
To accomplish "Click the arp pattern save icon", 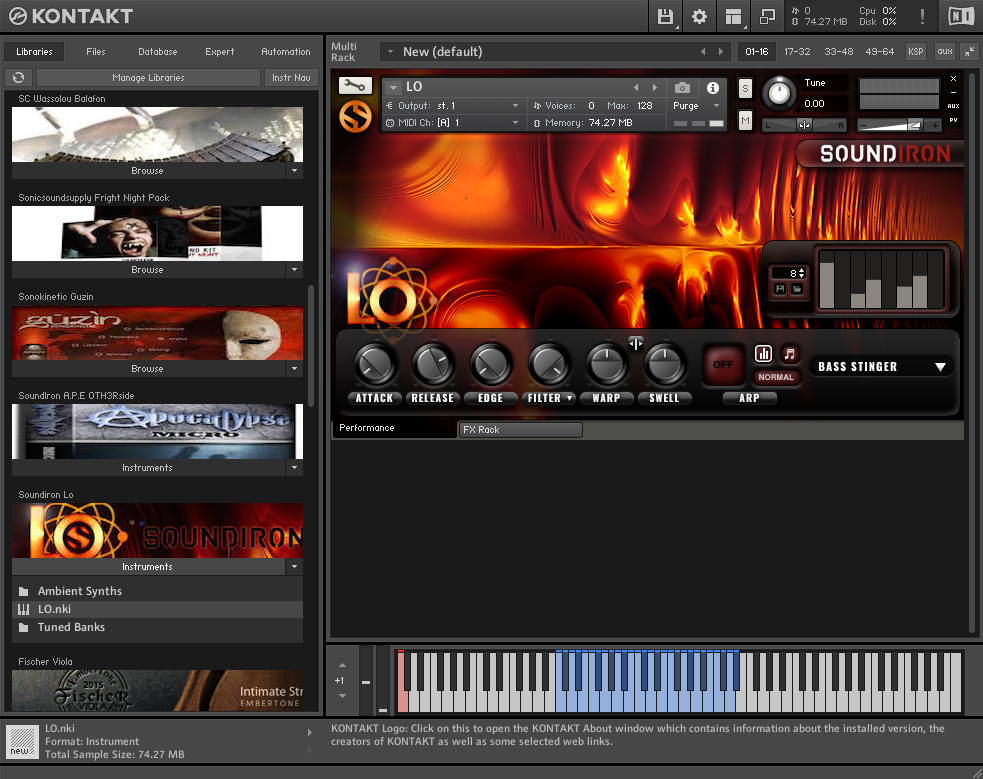I will click(x=780, y=289).
